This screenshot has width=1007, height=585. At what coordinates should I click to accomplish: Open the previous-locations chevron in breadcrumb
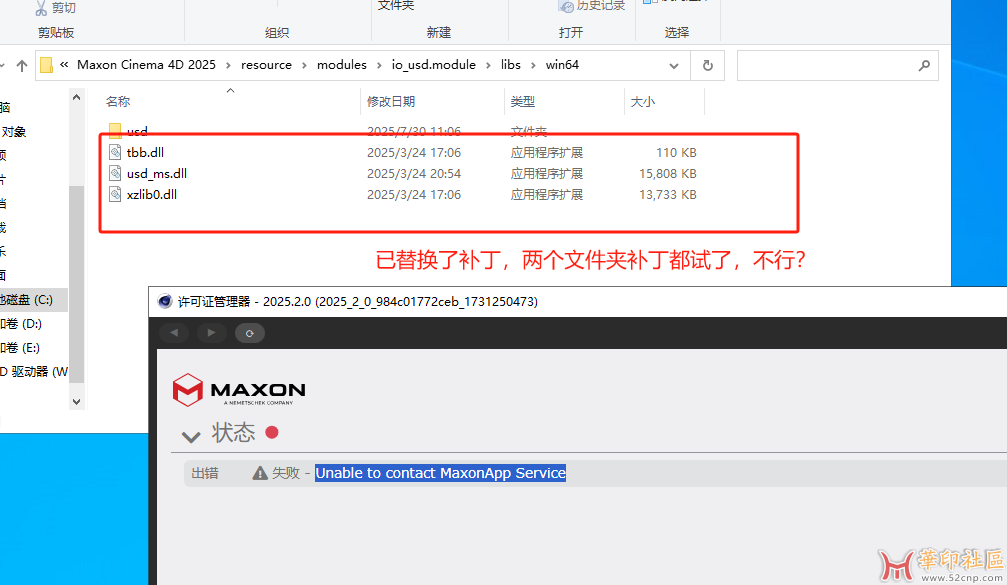(64, 65)
